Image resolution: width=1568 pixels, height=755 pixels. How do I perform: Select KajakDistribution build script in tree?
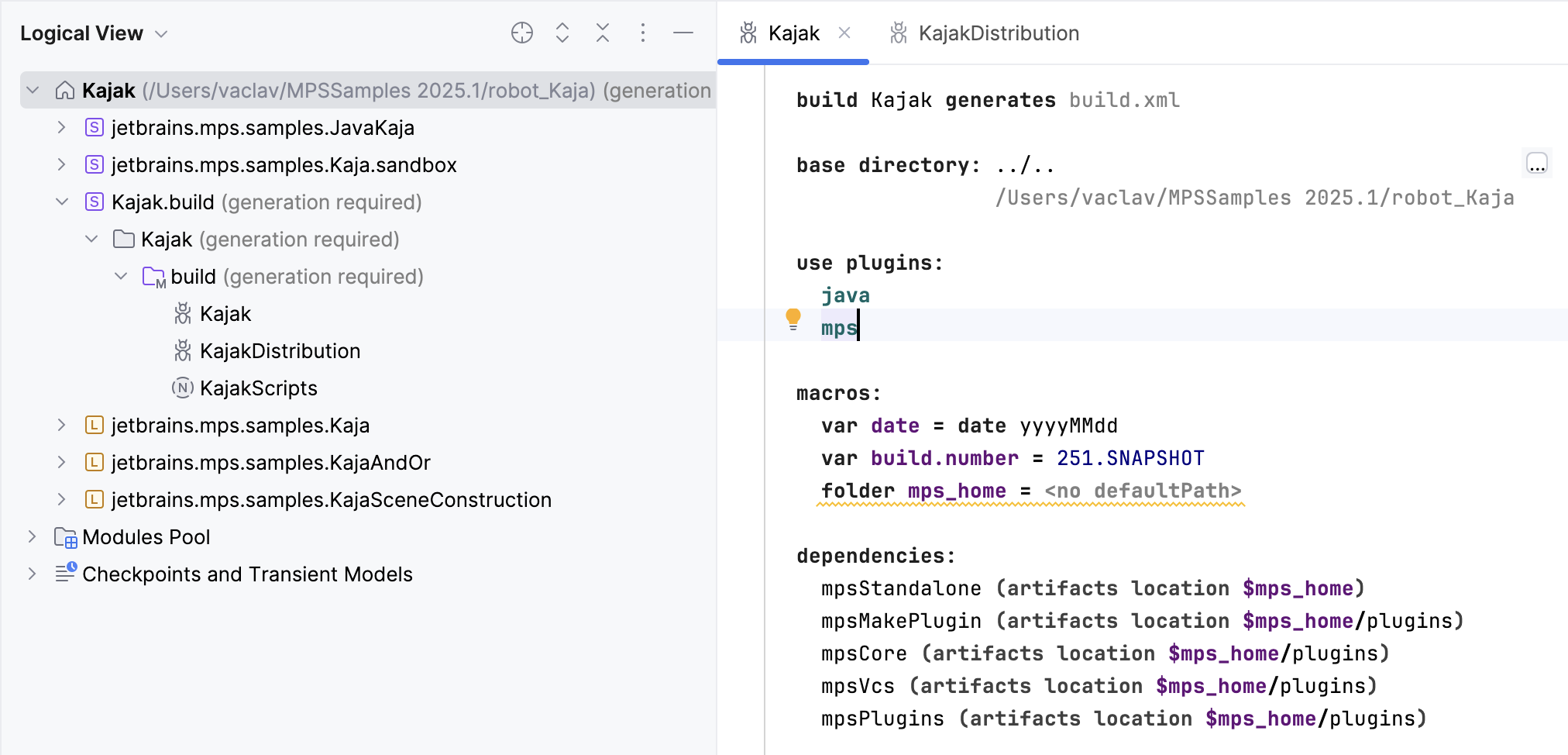(x=280, y=351)
